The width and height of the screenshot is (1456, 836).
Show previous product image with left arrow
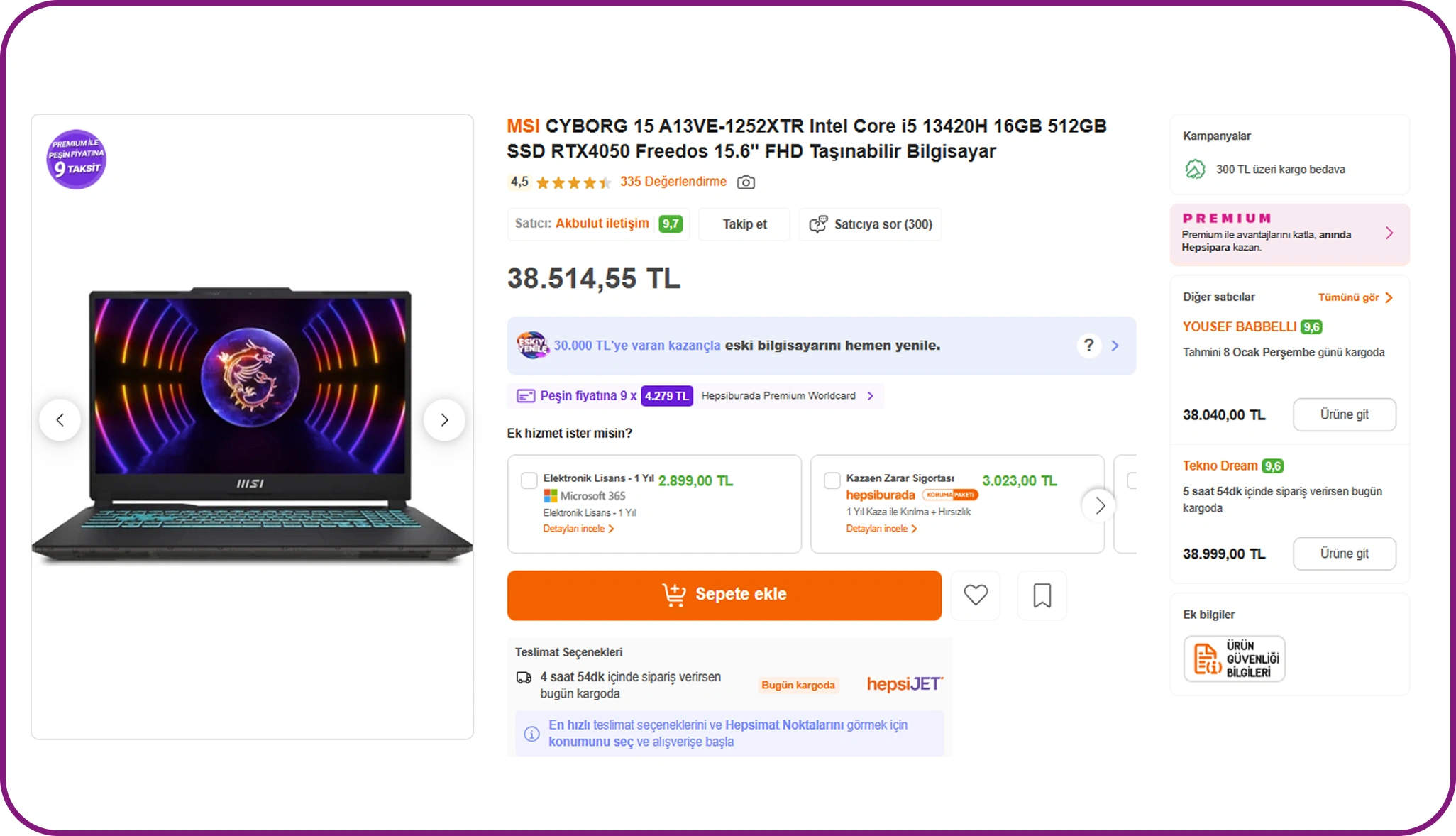coord(60,420)
